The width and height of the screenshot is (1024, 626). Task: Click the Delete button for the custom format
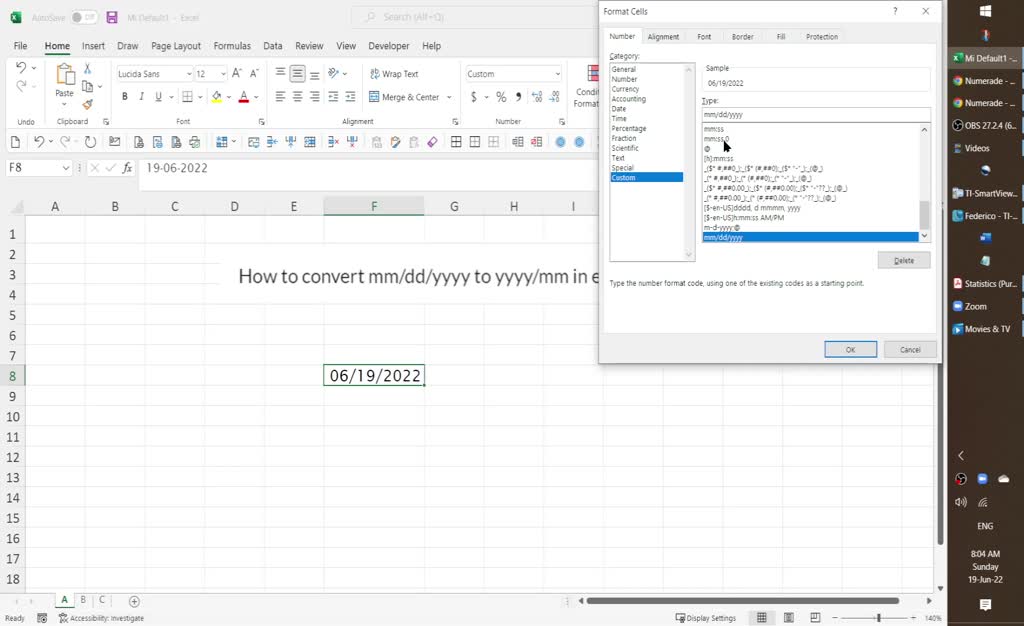pyautogui.click(x=902, y=259)
